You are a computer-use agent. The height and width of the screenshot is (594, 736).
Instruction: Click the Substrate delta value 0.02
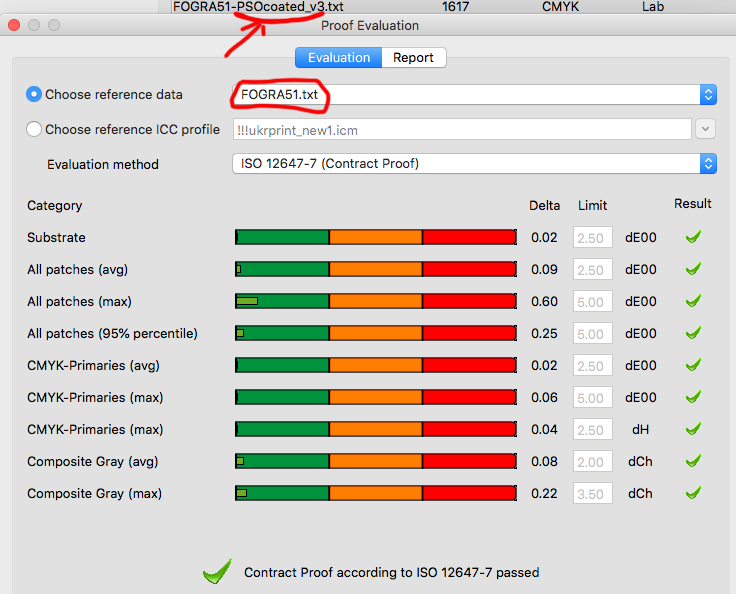tap(544, 238)
